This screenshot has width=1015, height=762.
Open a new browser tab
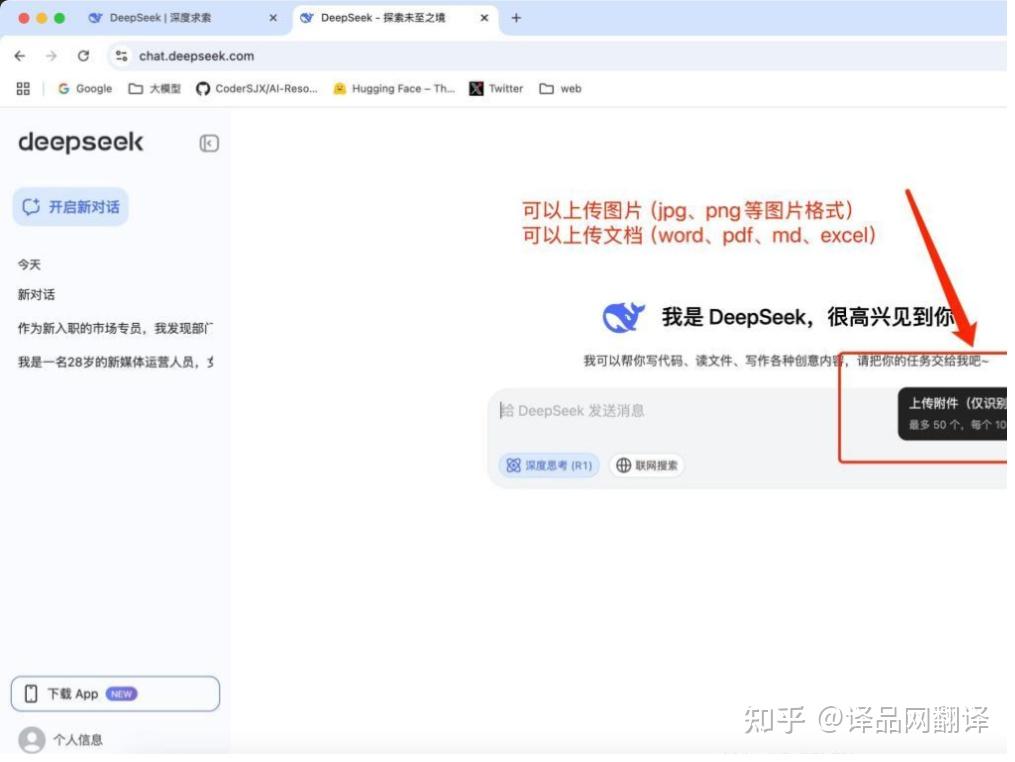[516, 18]
